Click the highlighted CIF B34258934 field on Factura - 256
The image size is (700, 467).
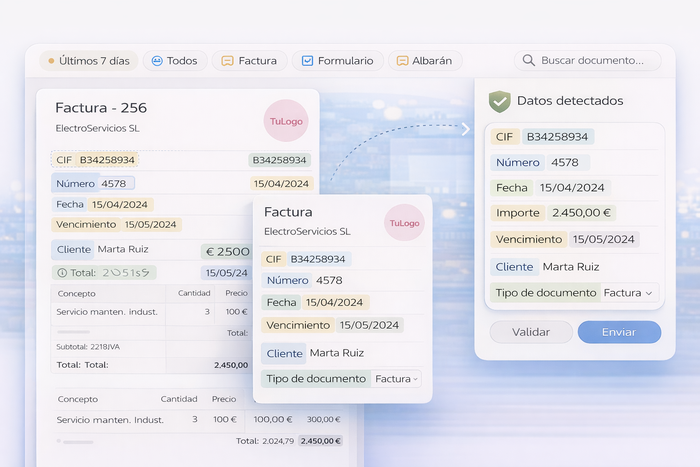tap(95, 160)
